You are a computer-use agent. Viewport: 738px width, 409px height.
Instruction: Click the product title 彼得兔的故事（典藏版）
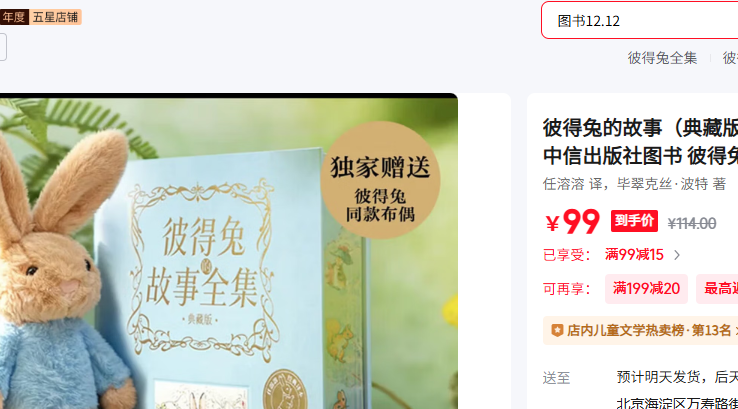coord(640,128)
